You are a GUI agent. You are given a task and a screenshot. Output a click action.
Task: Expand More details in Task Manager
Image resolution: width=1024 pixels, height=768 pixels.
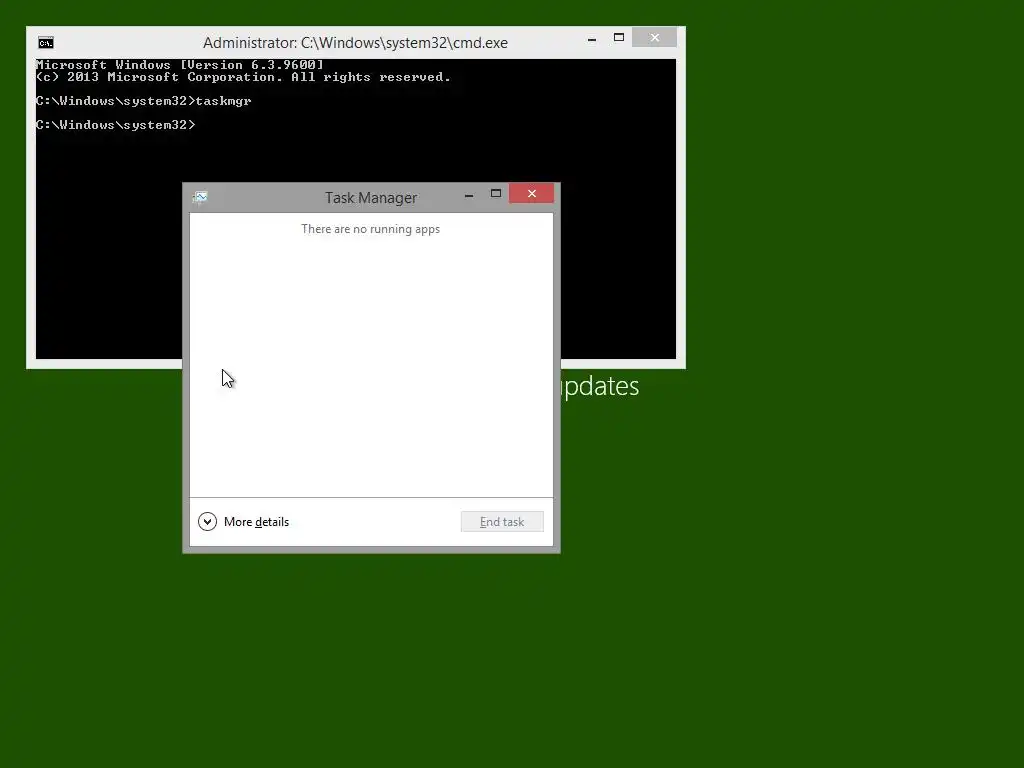point(244,522)
